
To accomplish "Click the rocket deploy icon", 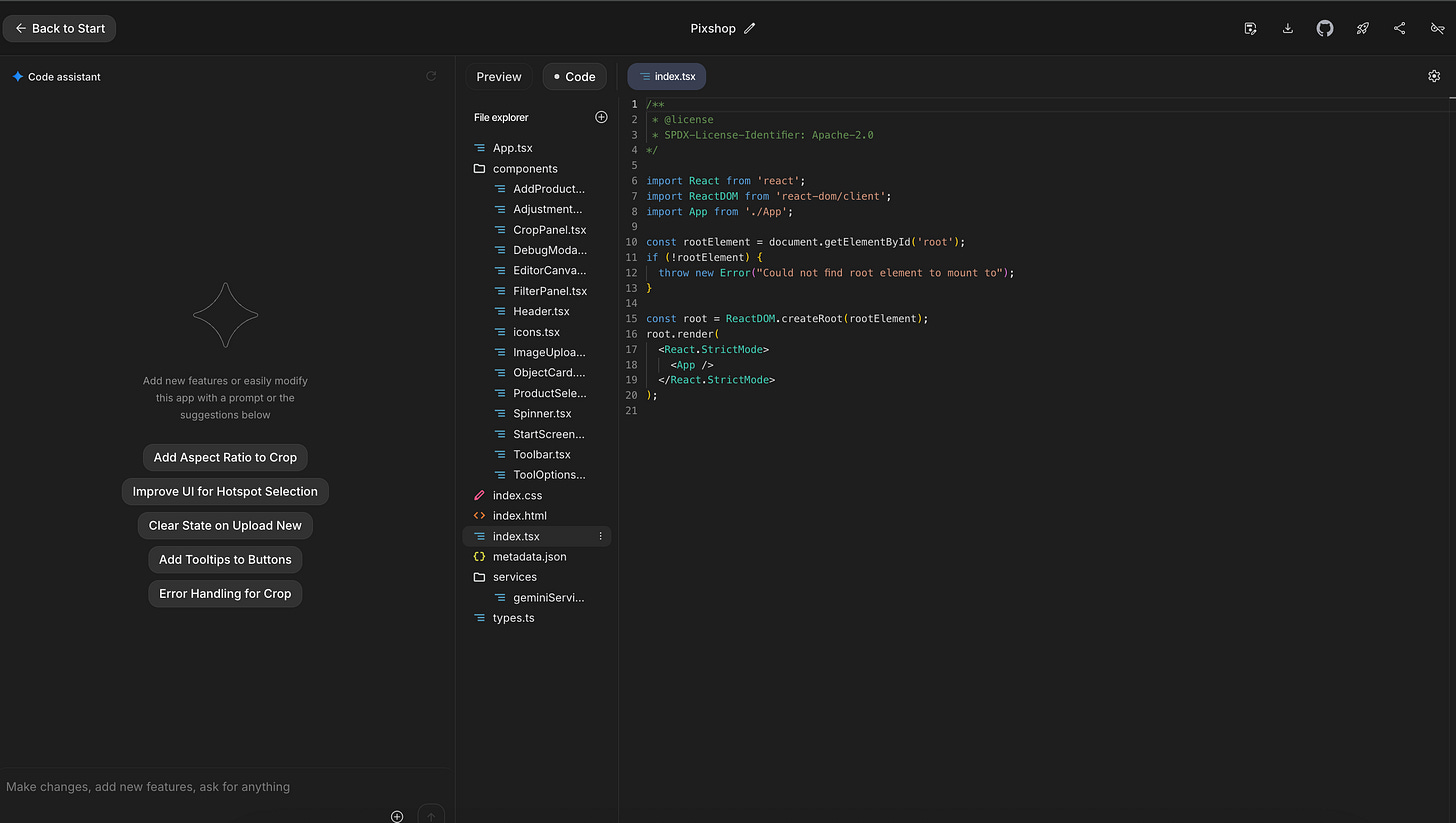I will (1362, 28).
